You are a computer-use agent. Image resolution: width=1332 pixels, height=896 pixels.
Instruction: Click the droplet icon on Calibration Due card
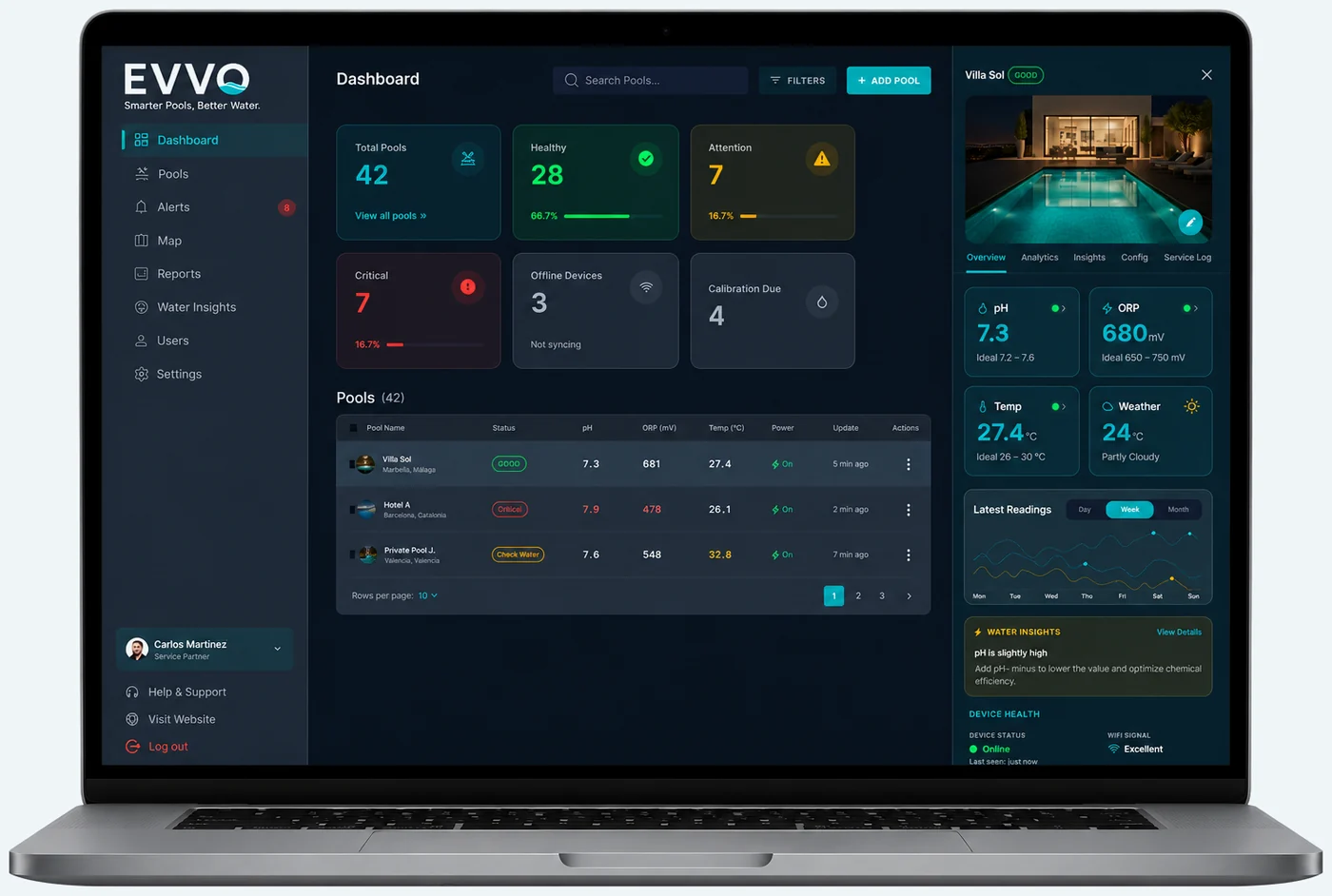pyautogui.click(x=822, y=302)
